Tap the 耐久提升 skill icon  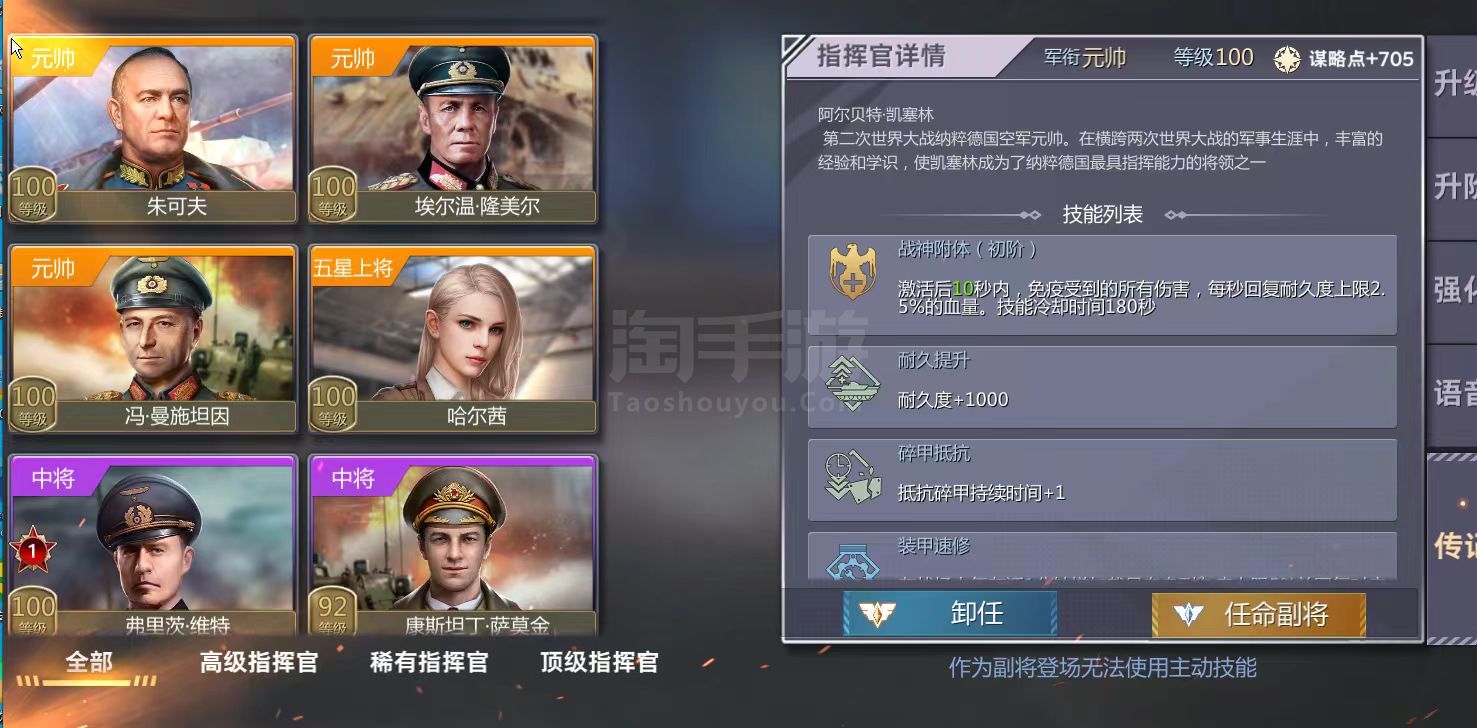pos(853,383)
